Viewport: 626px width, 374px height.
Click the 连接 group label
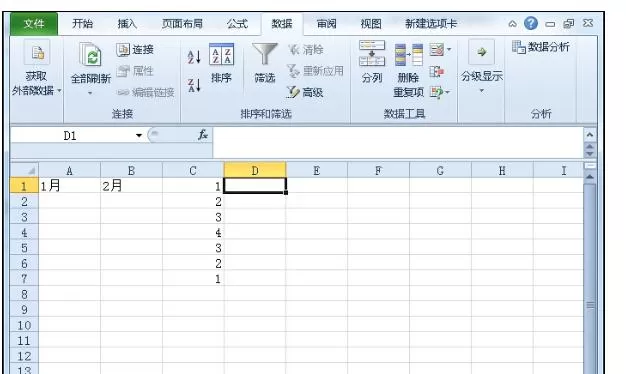(122, 114)
